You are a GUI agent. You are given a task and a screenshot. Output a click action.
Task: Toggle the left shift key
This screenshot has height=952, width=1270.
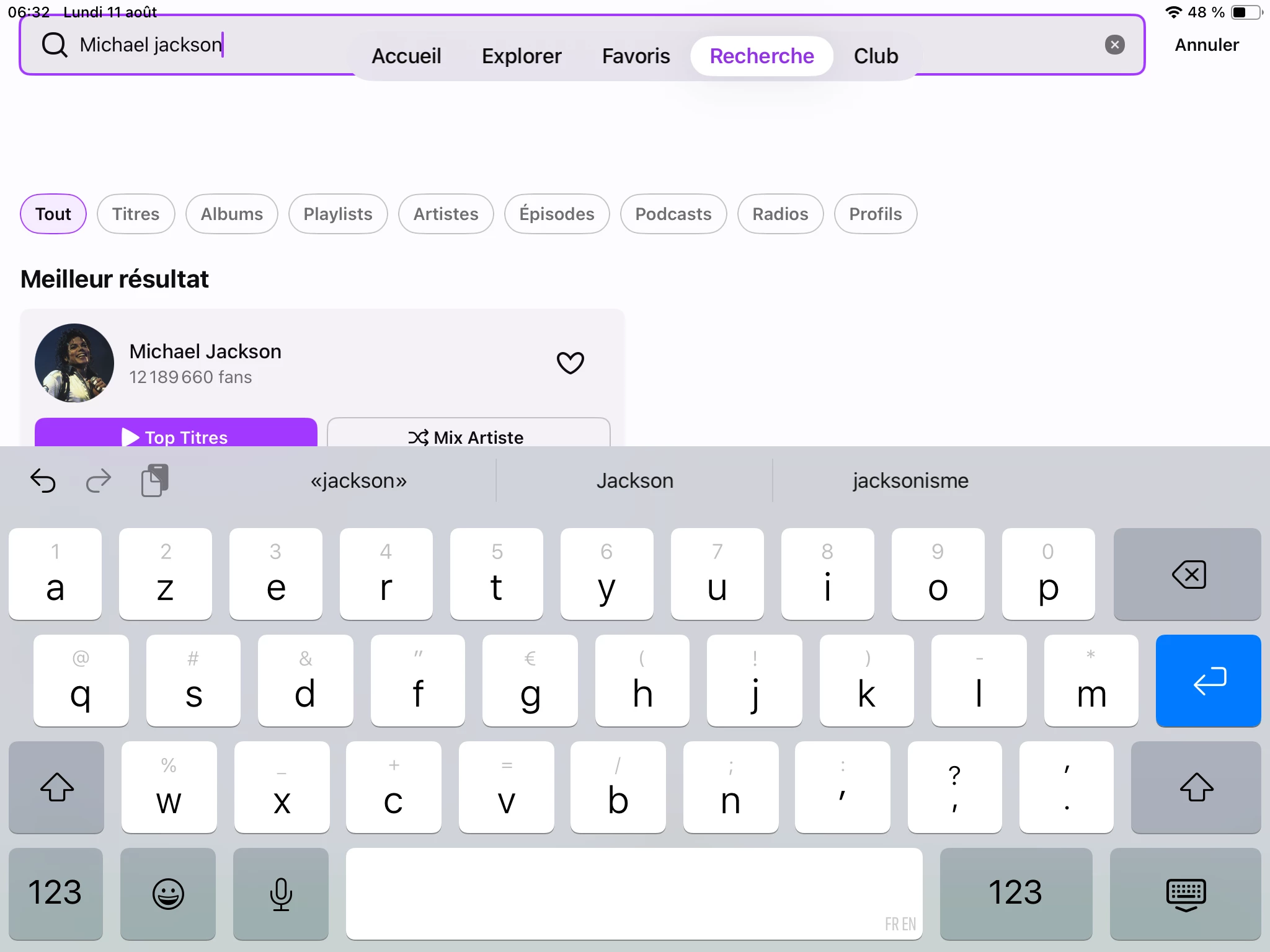pos(56,787)
